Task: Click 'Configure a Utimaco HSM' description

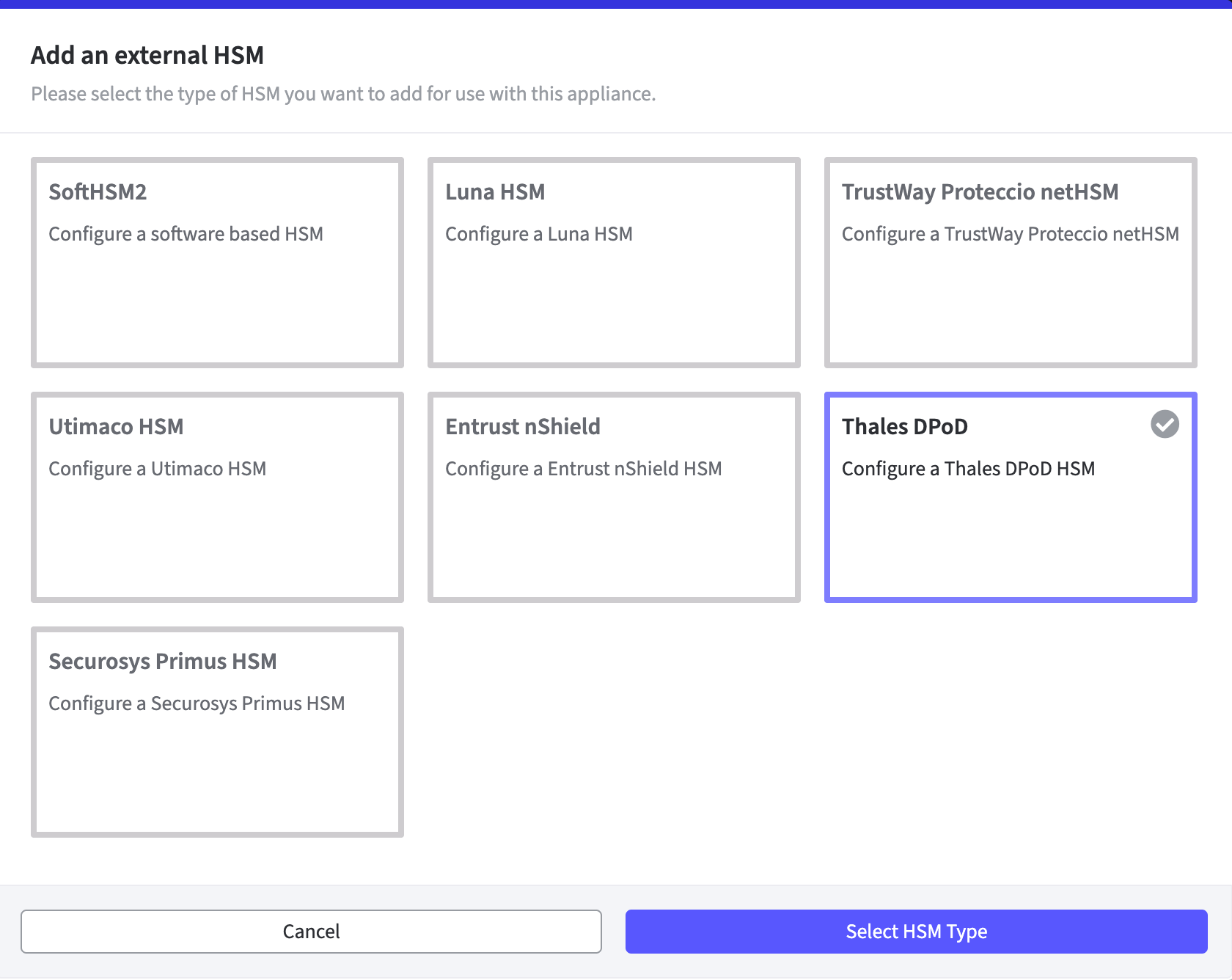Action: 157,469
